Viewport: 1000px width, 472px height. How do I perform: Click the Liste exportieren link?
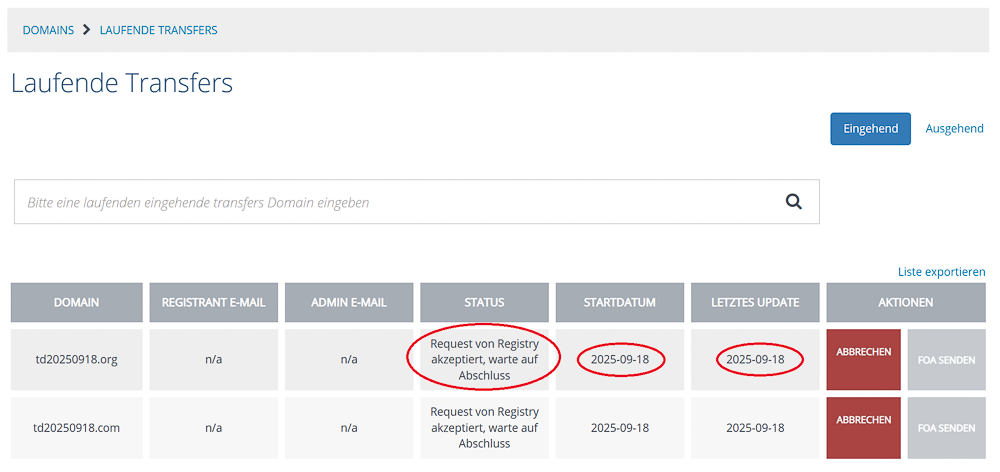click(941, 272)
